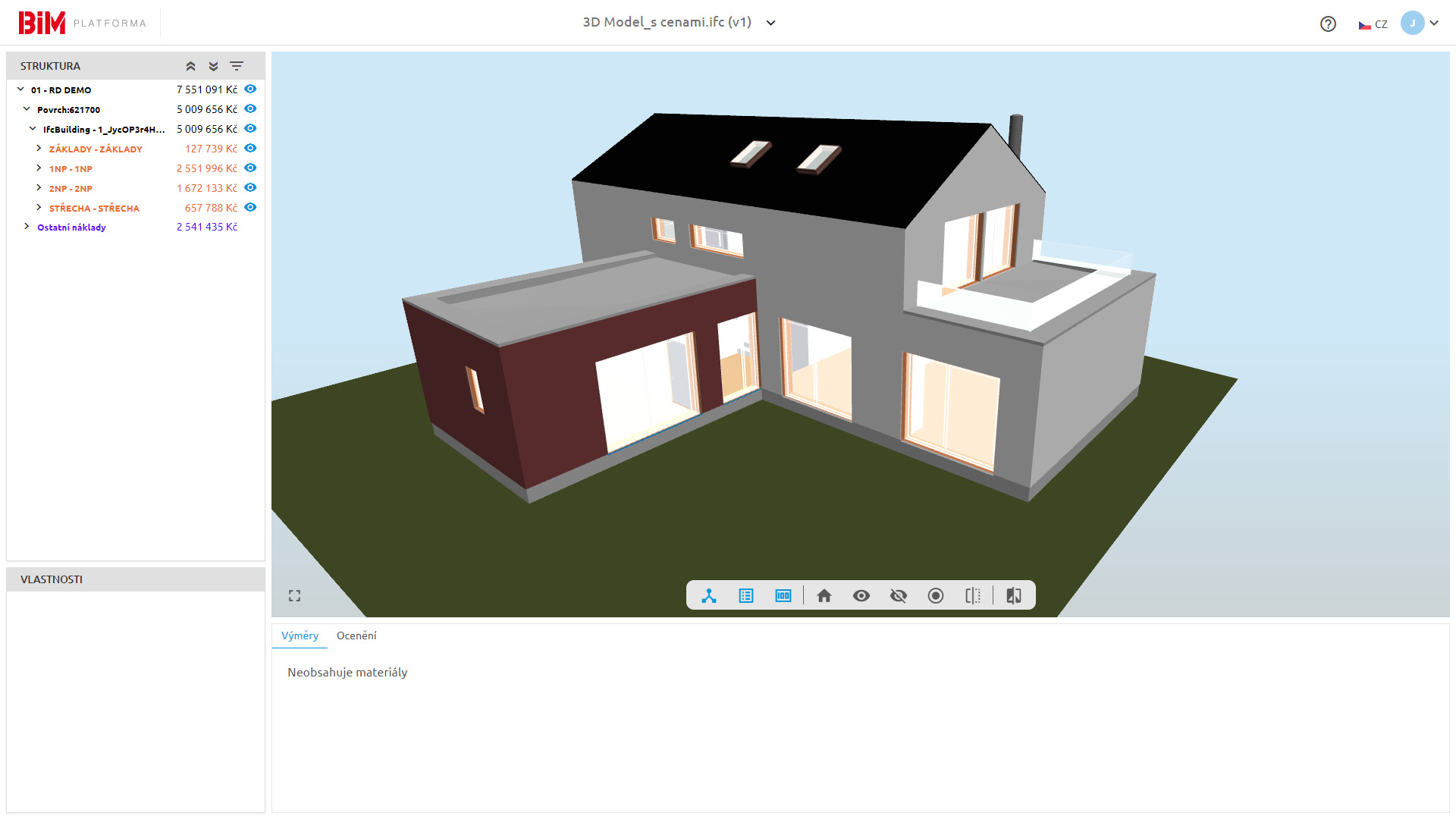Switch to the Ocenění tab
The image size is (1456, 819).
coord(356,636)
